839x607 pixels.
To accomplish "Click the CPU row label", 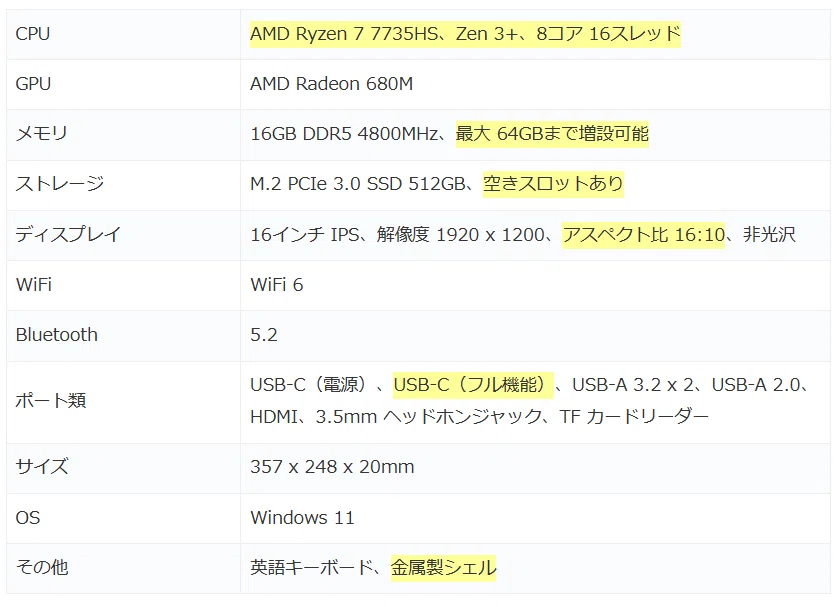I will tap(33, 34).
